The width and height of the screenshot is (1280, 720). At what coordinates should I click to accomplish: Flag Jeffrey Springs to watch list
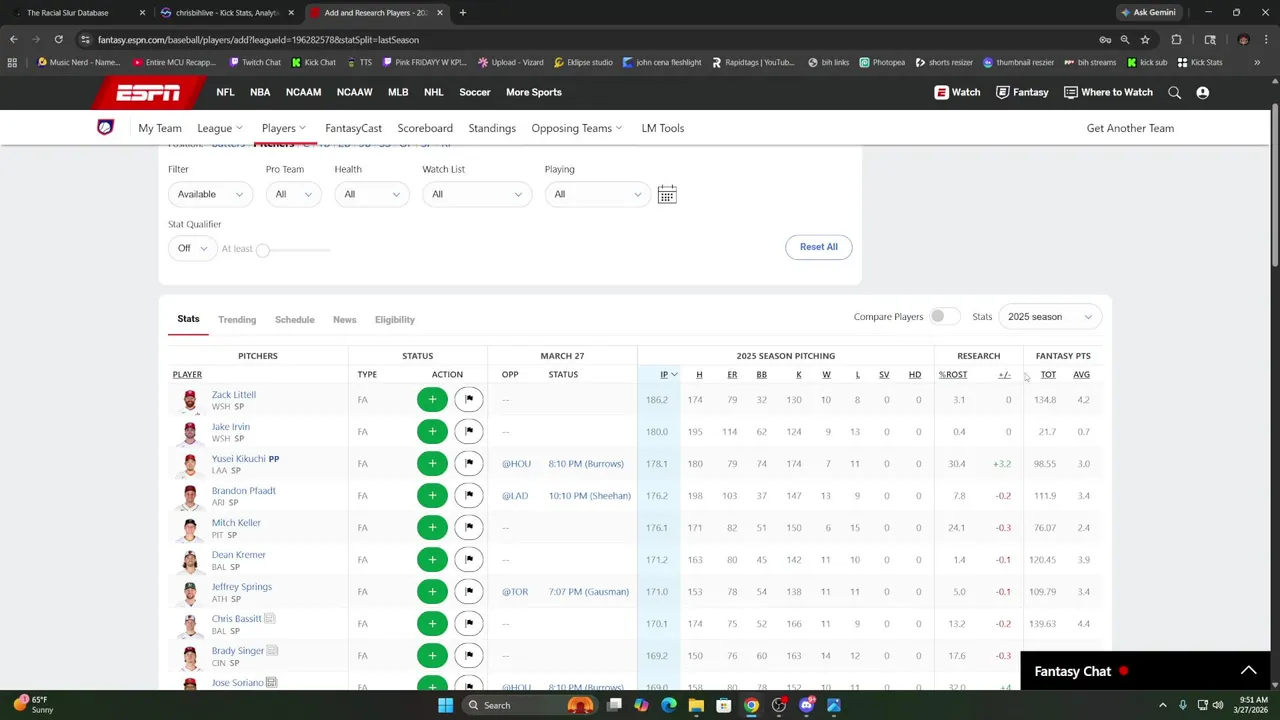point(469,591)
